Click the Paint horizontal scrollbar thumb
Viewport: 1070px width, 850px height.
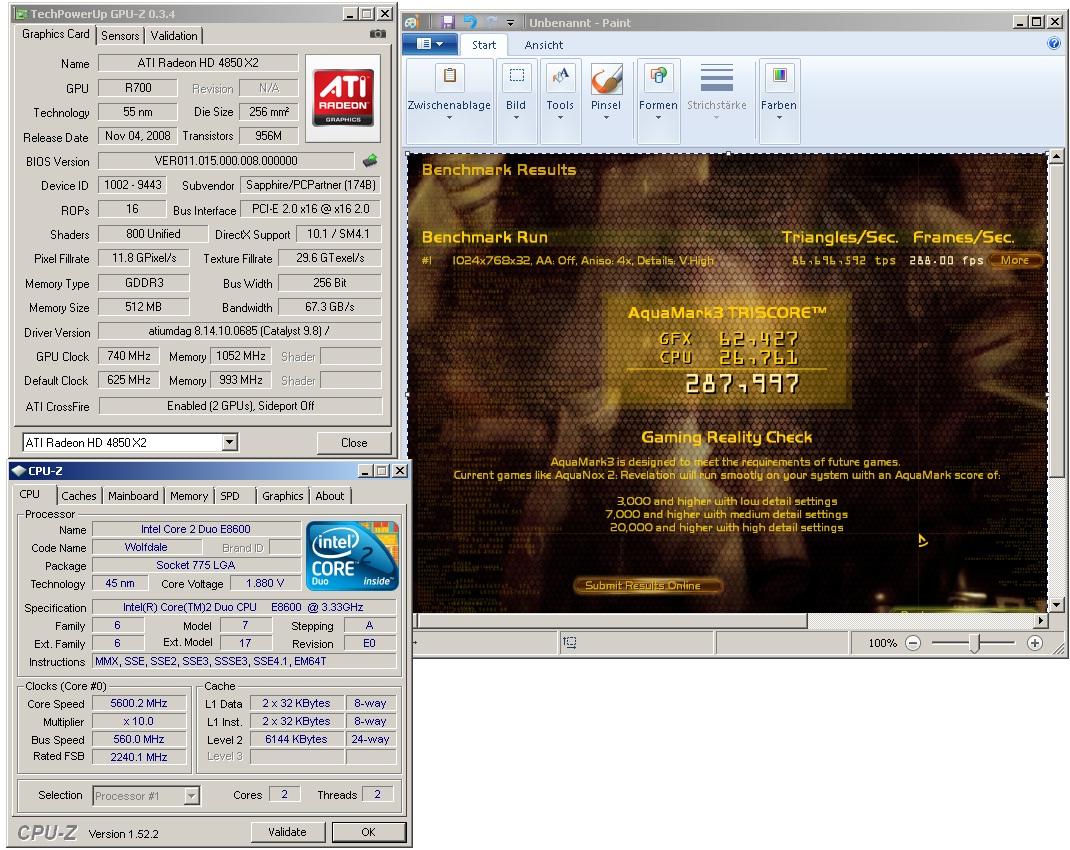(x=613, y=621)
